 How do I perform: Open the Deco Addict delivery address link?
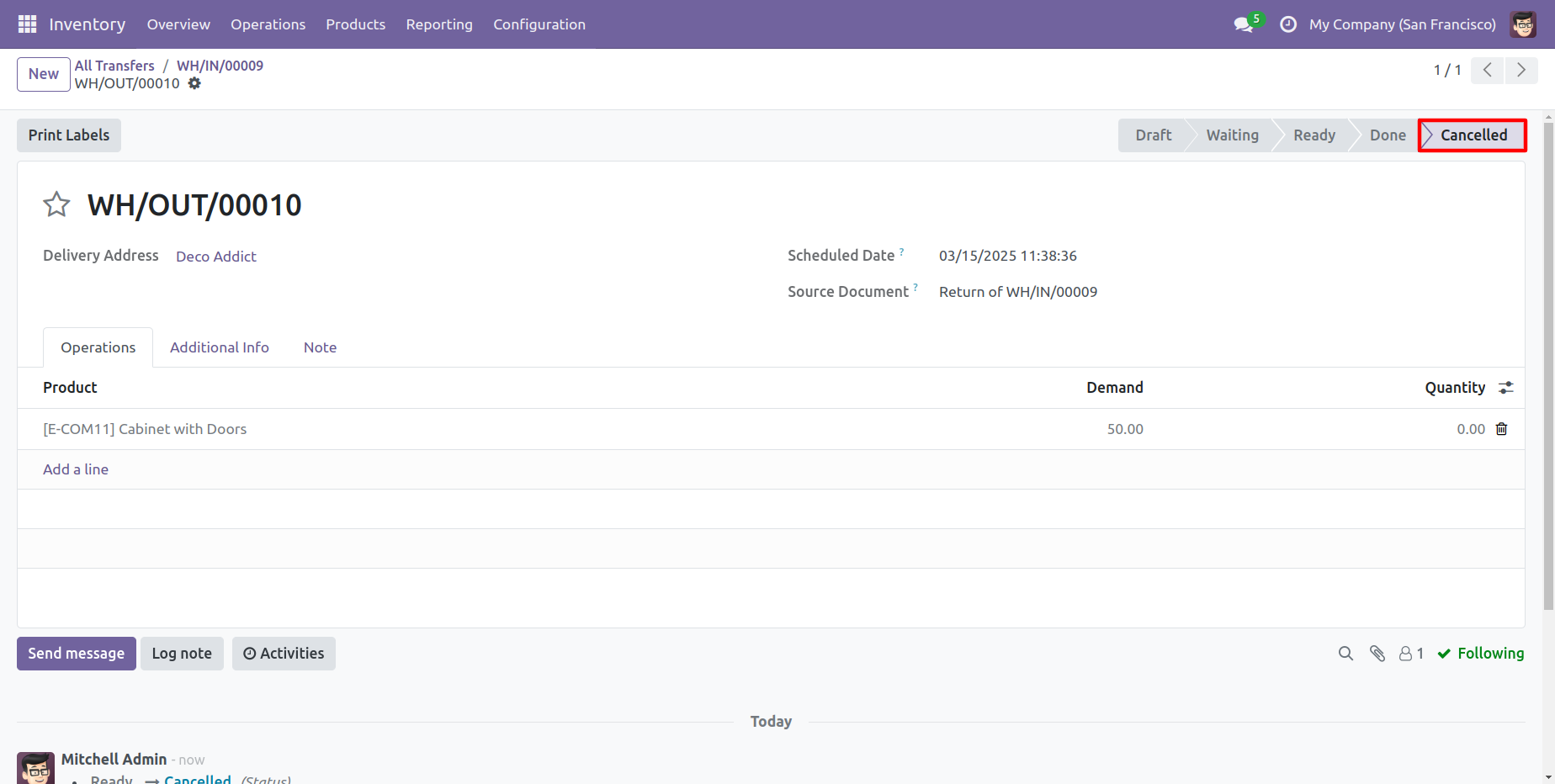[216, 257]
